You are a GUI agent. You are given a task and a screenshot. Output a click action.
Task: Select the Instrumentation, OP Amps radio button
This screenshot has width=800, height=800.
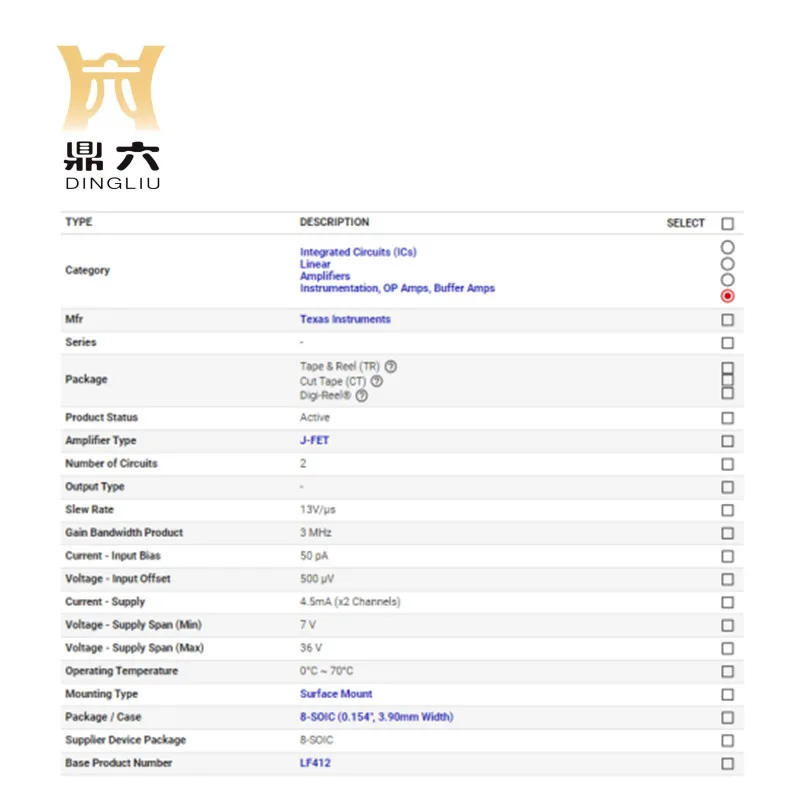tap(728, 296)
